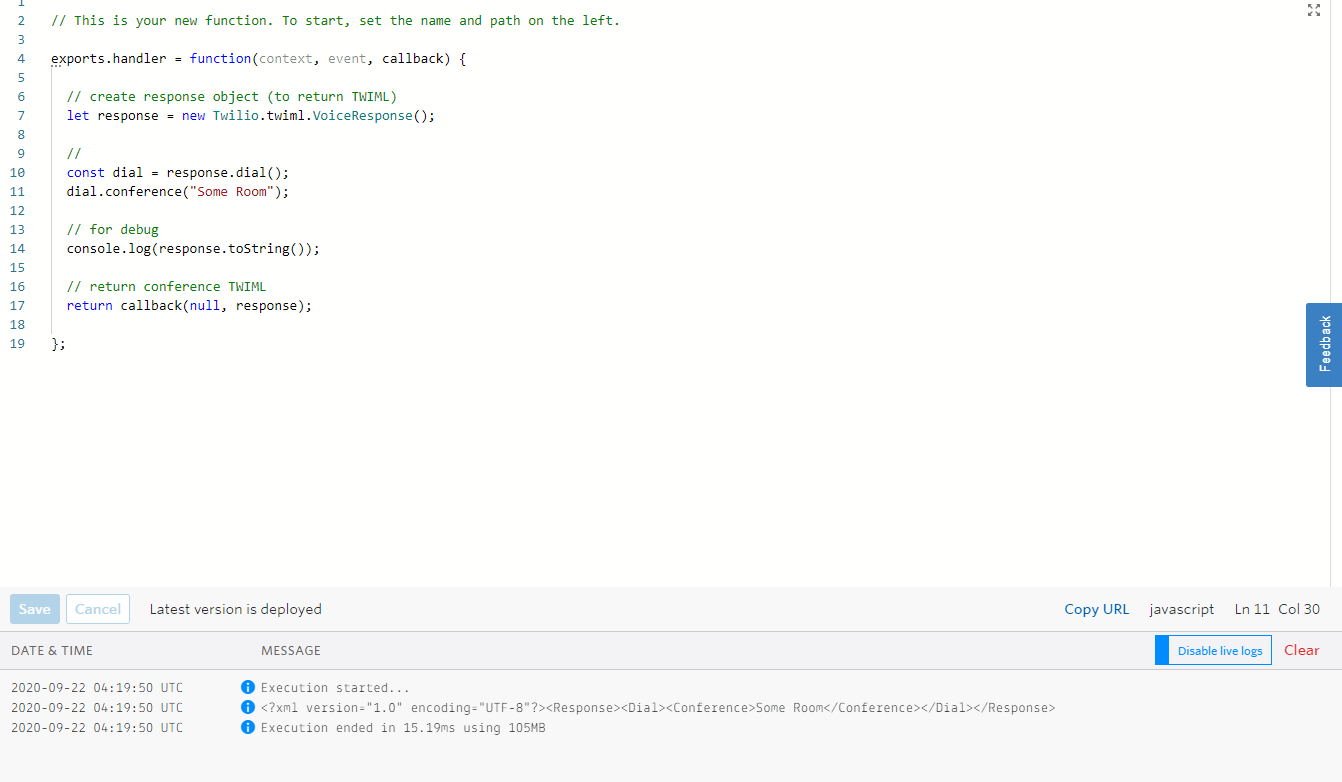Select the XML Response log message
The width and height of the screenshot is (1342, 782).
pyautogui.click(x=658, y=708)
